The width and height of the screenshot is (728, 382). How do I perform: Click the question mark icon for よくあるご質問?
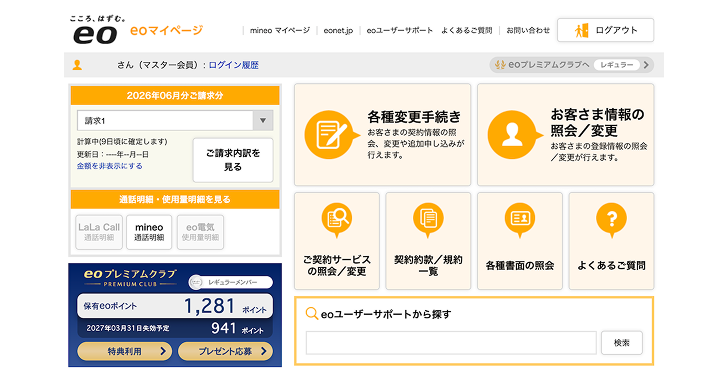point(611,220)
